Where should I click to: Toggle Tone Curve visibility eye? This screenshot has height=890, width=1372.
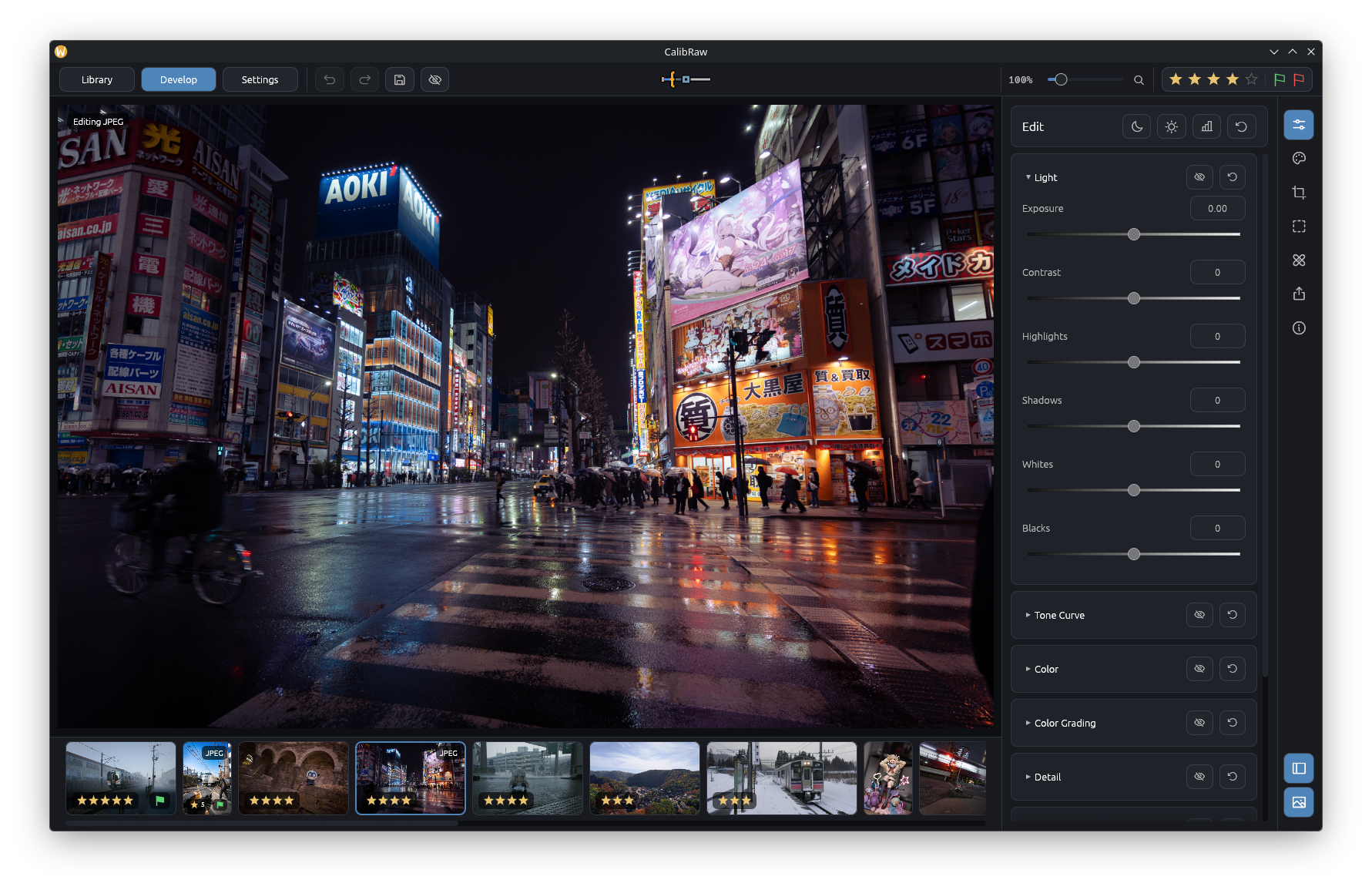point(1199,615)
